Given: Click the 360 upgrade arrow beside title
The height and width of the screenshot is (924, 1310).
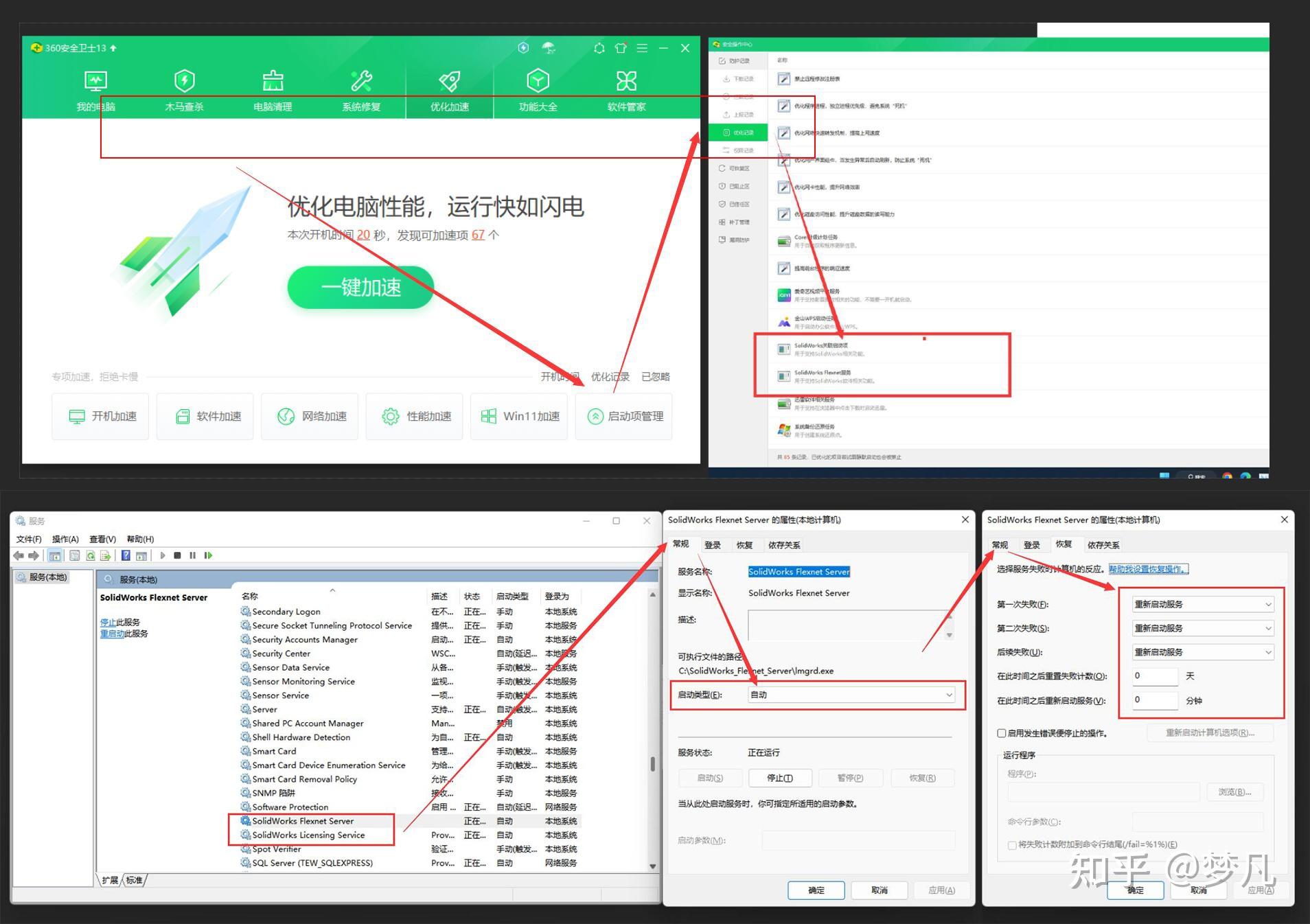Looking at the screenshot, I should pyautogui.click(x=113, y=48).
